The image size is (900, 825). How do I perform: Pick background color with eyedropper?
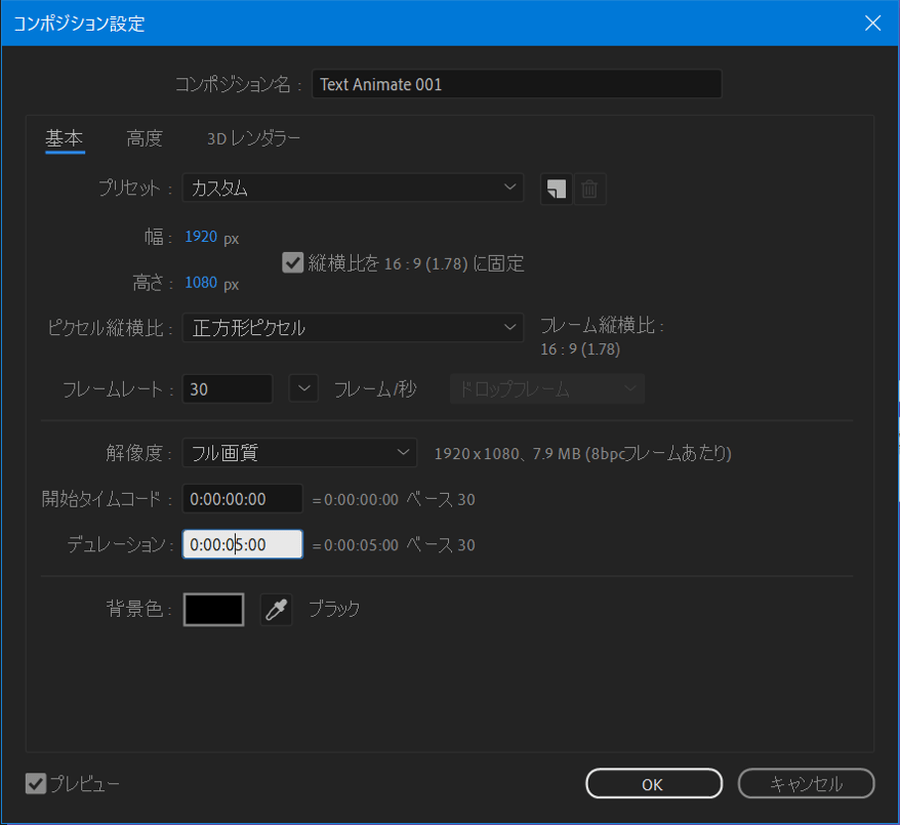tap(276, 609)
